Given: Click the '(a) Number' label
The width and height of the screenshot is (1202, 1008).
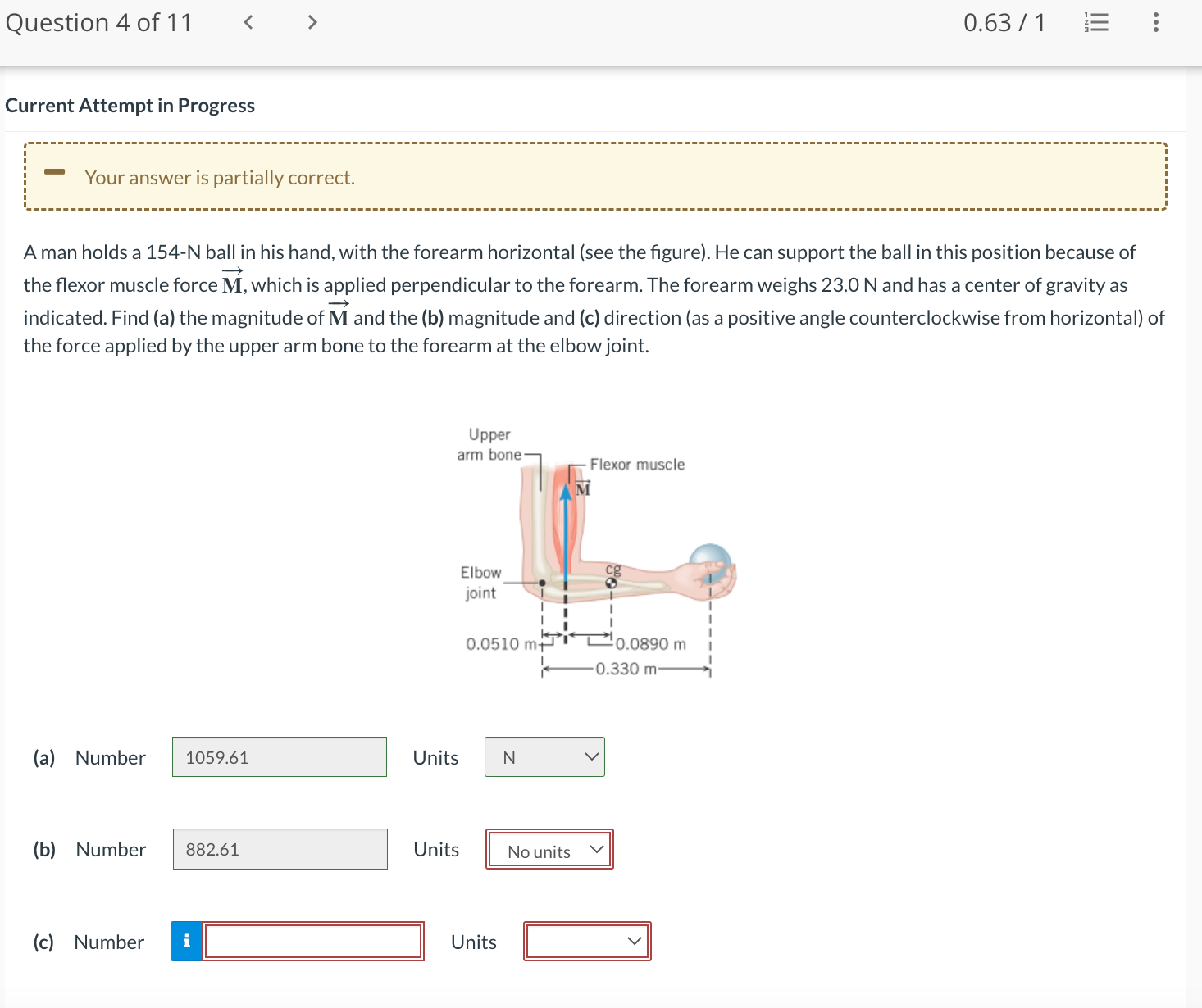Looking at the screenshot, I should (89, 758).
